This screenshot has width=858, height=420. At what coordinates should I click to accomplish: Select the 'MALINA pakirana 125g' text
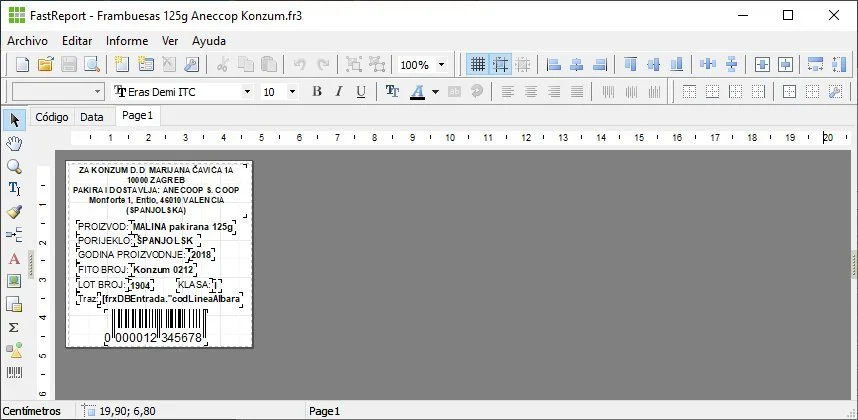[183, 226]
